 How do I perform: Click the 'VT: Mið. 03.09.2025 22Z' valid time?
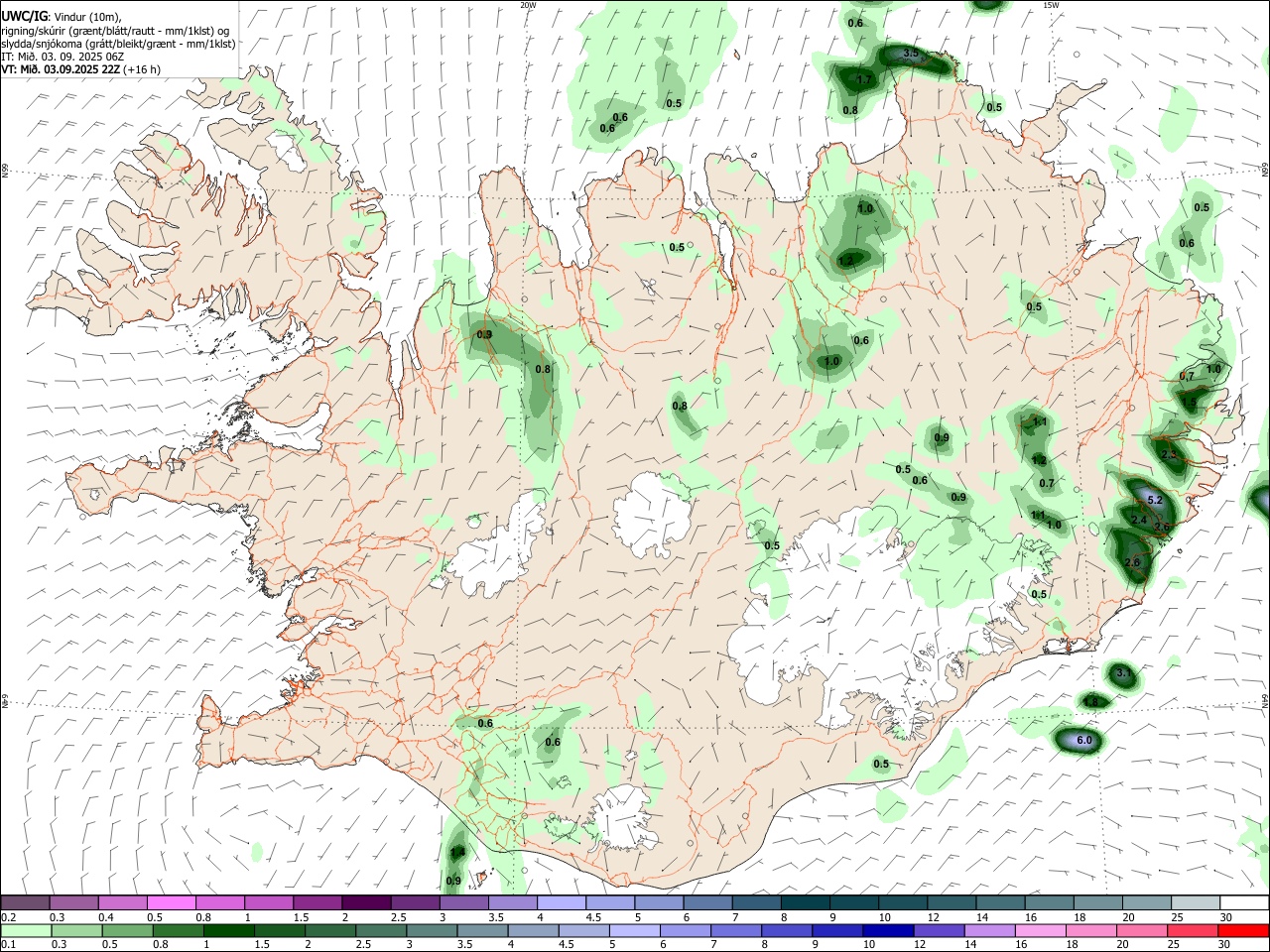click(61, 69)
